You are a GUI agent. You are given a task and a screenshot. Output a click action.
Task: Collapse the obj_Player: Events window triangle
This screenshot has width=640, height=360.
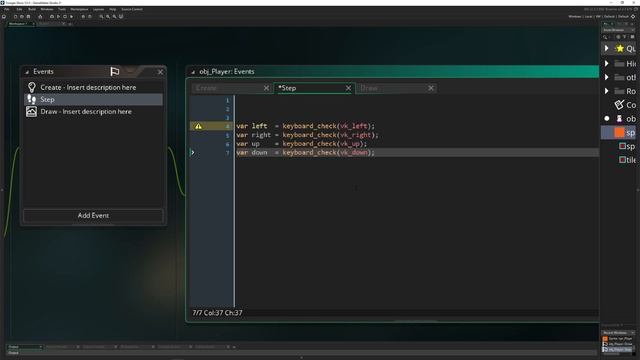[193, 72]
